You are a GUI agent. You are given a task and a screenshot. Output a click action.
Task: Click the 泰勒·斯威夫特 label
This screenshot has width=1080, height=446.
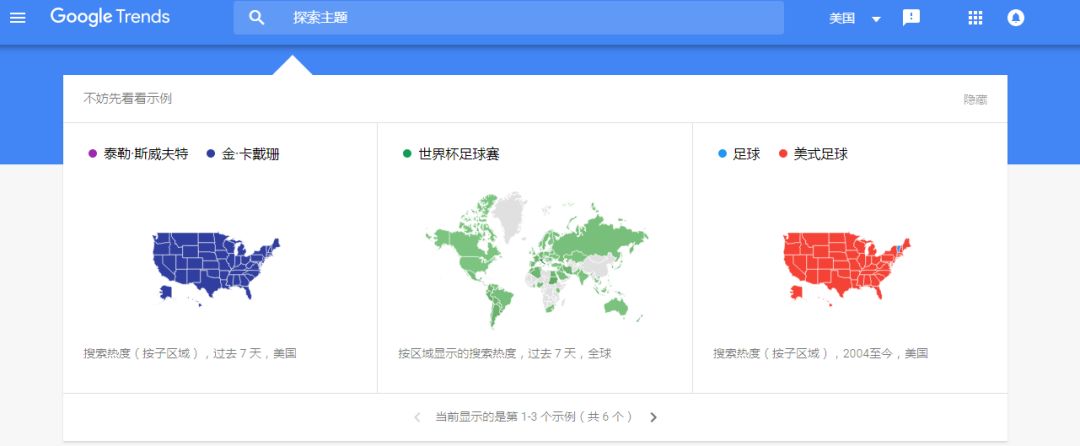[145, 153]
